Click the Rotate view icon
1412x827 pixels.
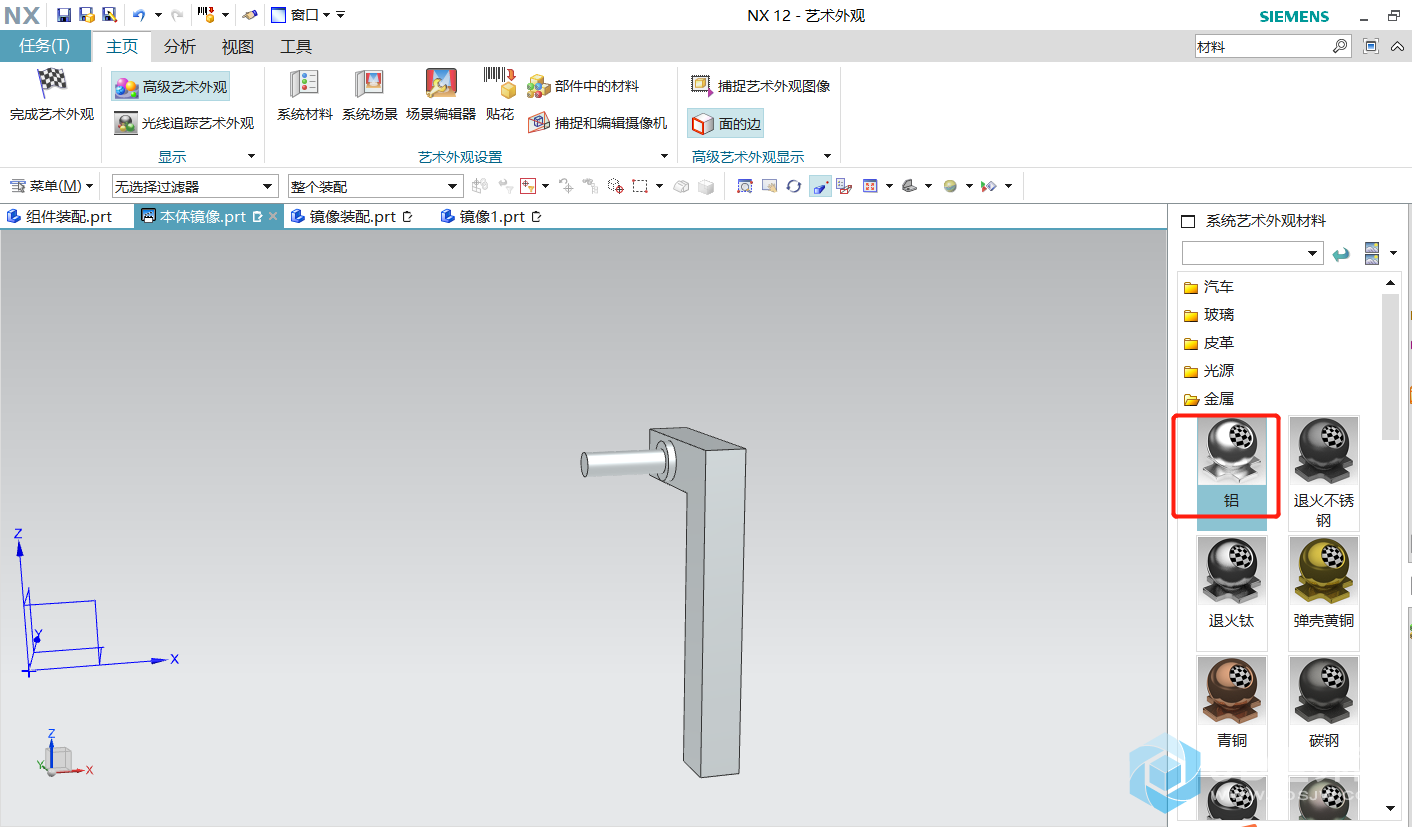tap(793, 186)
